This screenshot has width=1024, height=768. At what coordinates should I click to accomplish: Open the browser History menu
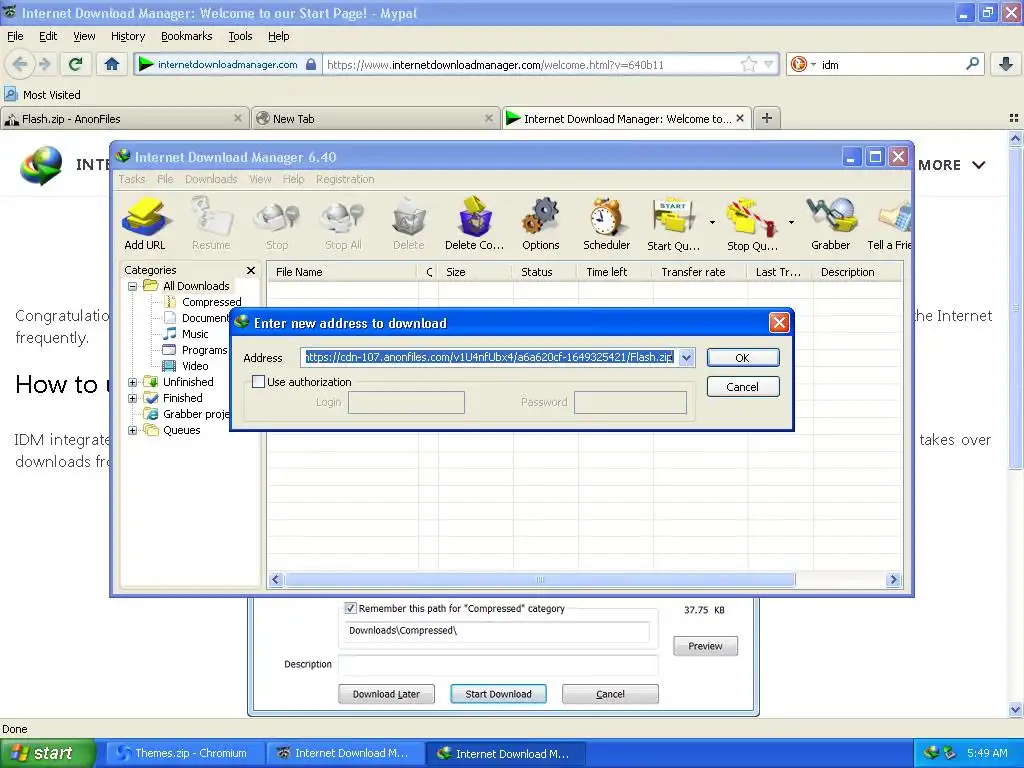coord(128,36)
